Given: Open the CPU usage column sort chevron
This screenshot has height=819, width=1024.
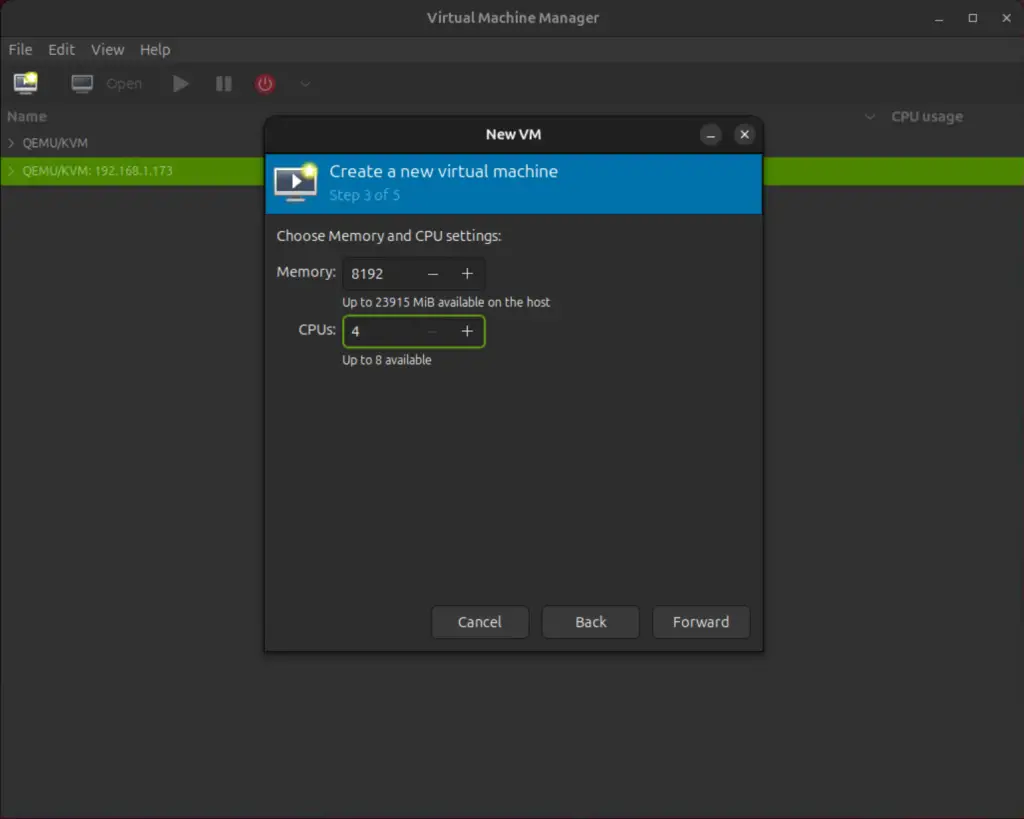Looking at the screenshot, I should (869, 117).
